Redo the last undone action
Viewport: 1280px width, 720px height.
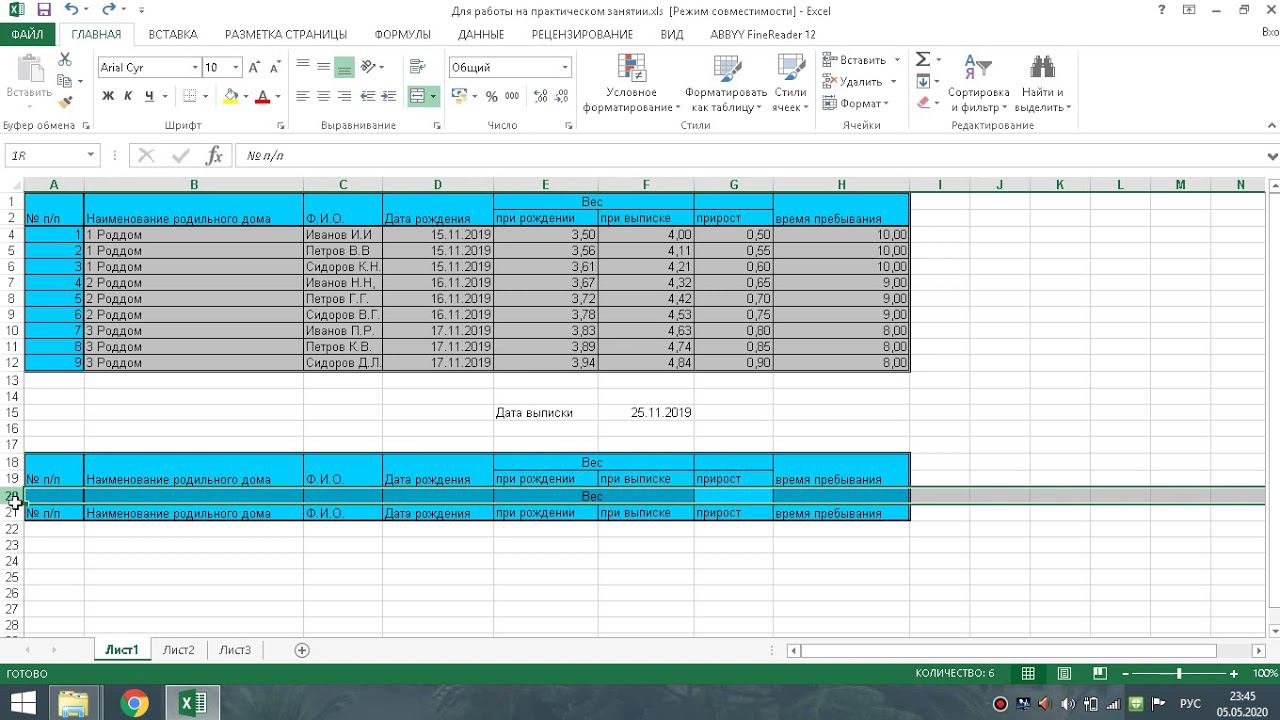pyautogui.click(x=109, y=10)
